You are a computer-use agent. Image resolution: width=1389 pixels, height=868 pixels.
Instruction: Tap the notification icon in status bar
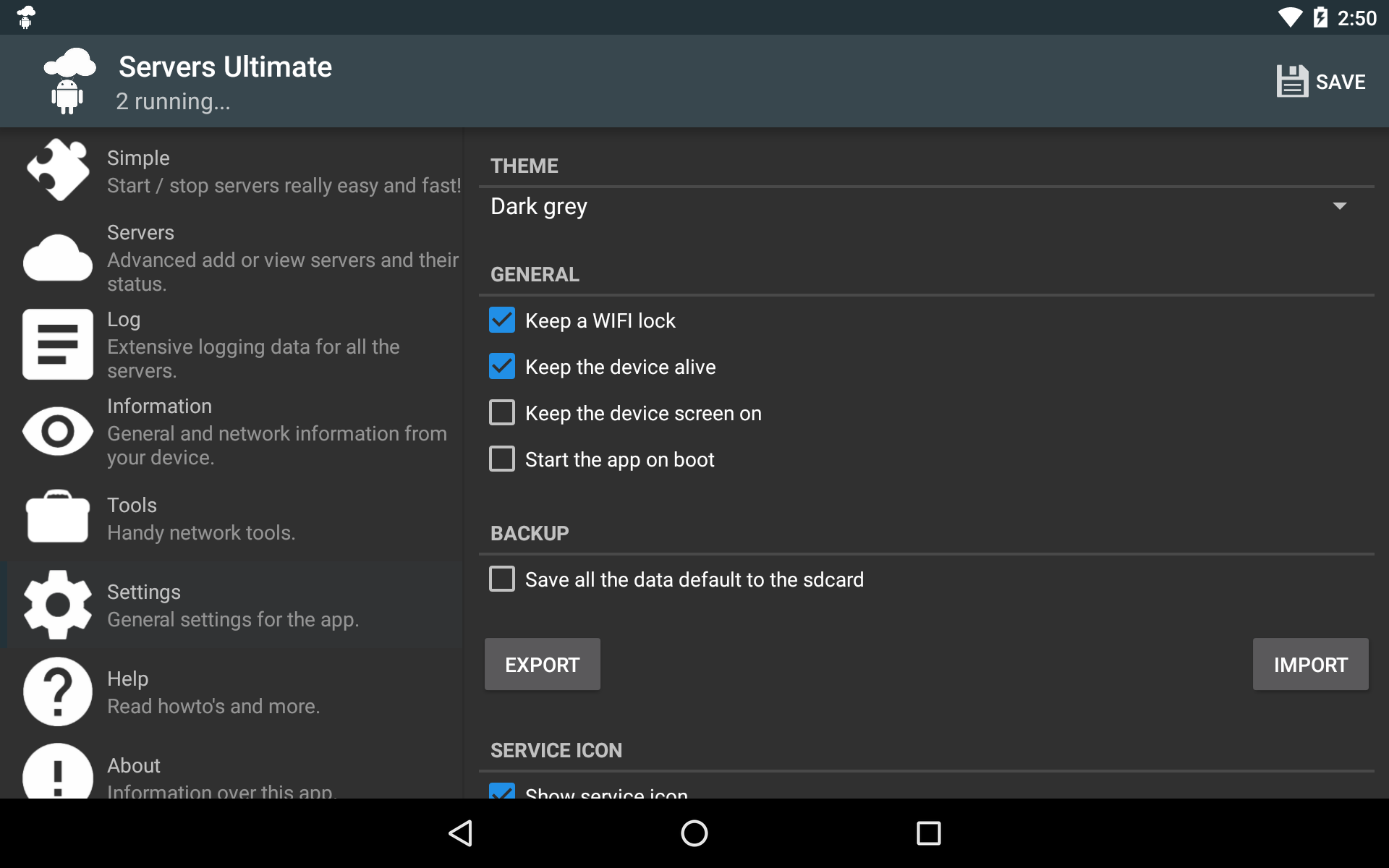tap(26, 17)
